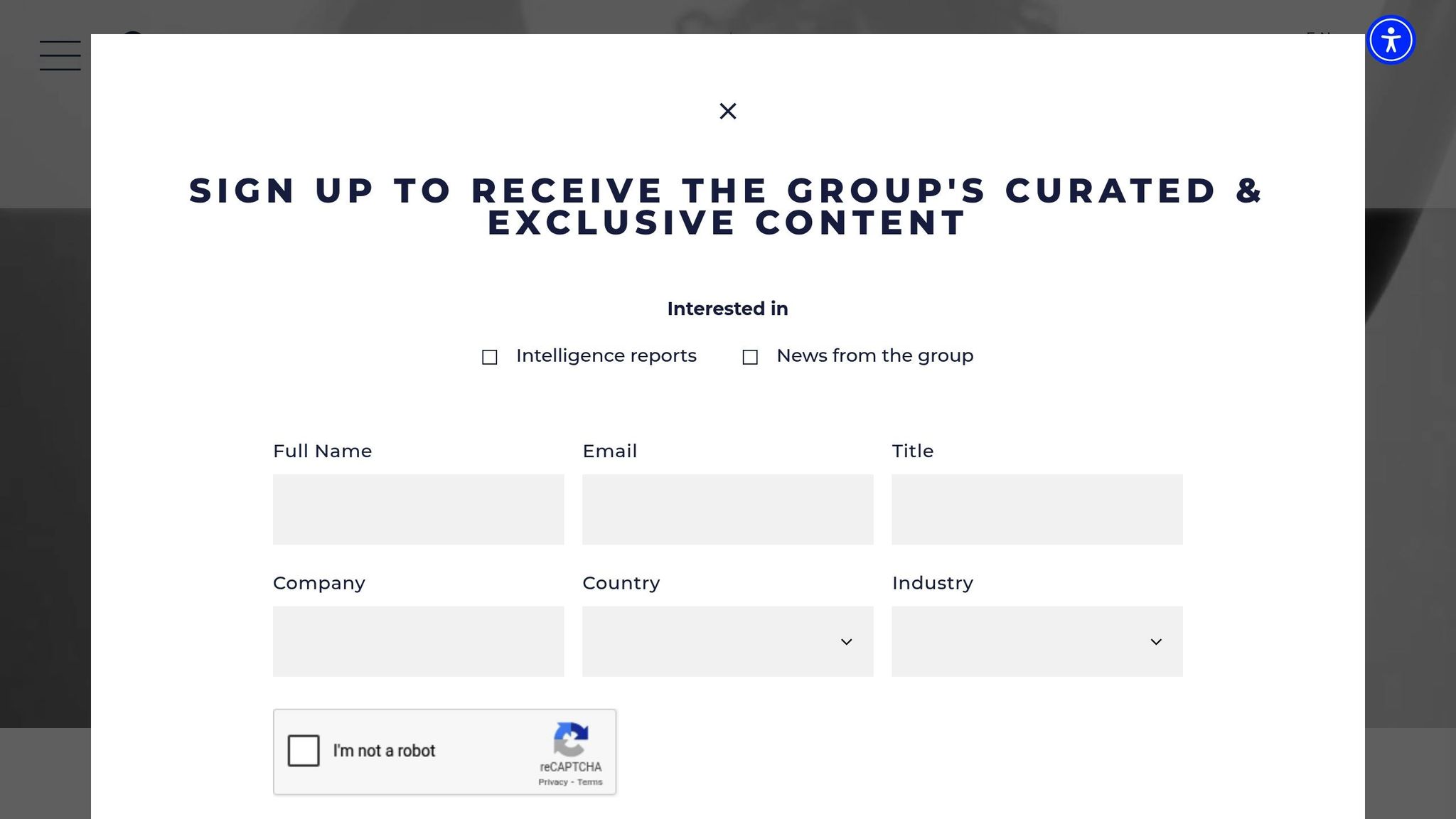Click the Country field chevron icon

pos(847,641)
